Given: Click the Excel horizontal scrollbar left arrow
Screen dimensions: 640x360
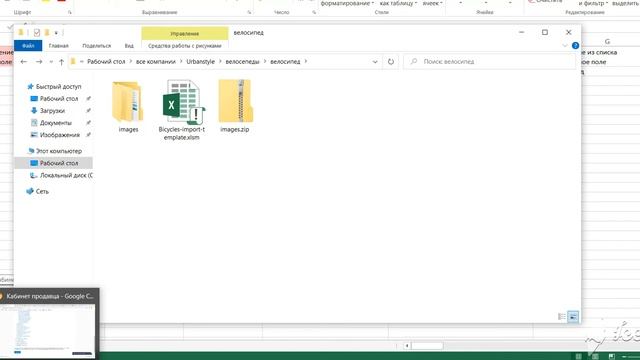Looking at the screenshot, I should (407, 346).
